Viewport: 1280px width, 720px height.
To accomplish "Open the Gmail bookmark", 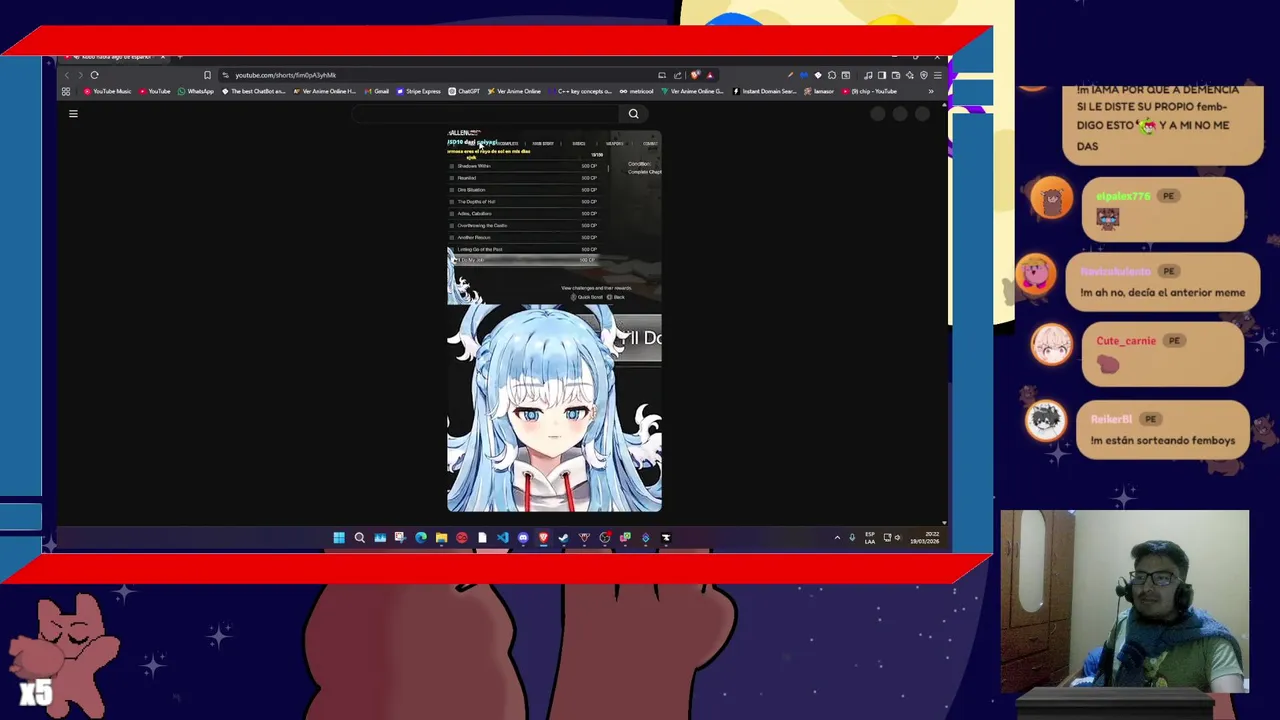I will 377,91.
